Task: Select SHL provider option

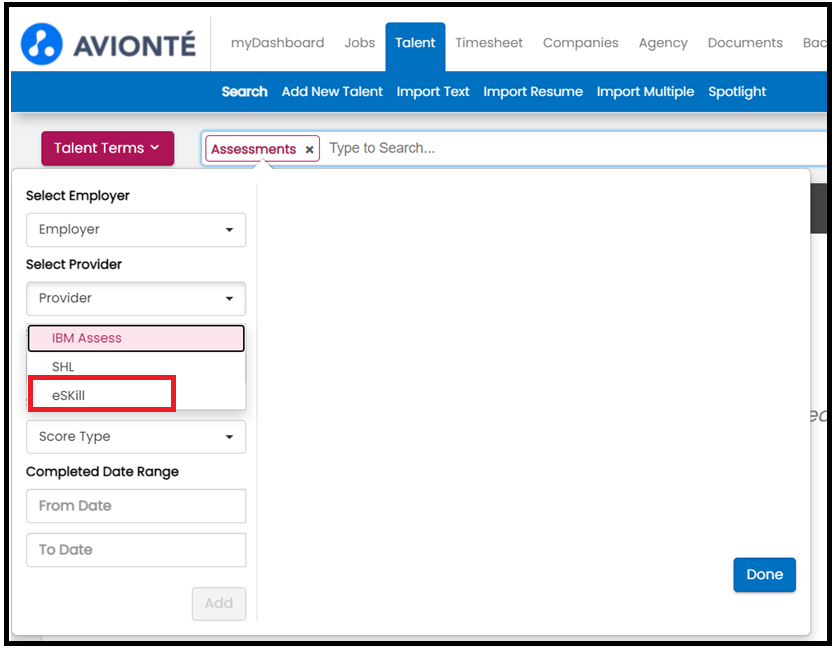Action: 136,367
